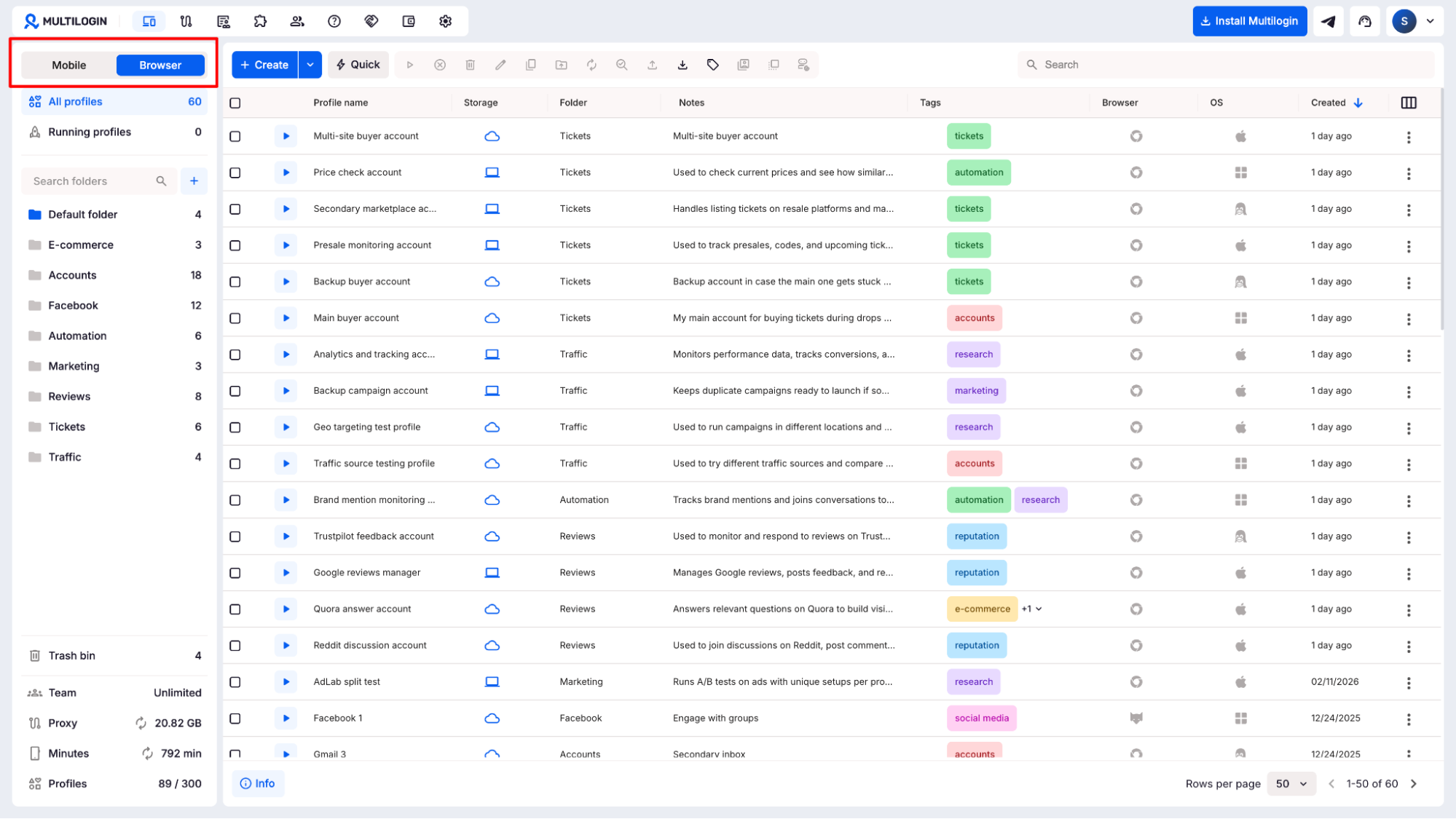Open the Proxy icon in top navigation

click(186, 21)
